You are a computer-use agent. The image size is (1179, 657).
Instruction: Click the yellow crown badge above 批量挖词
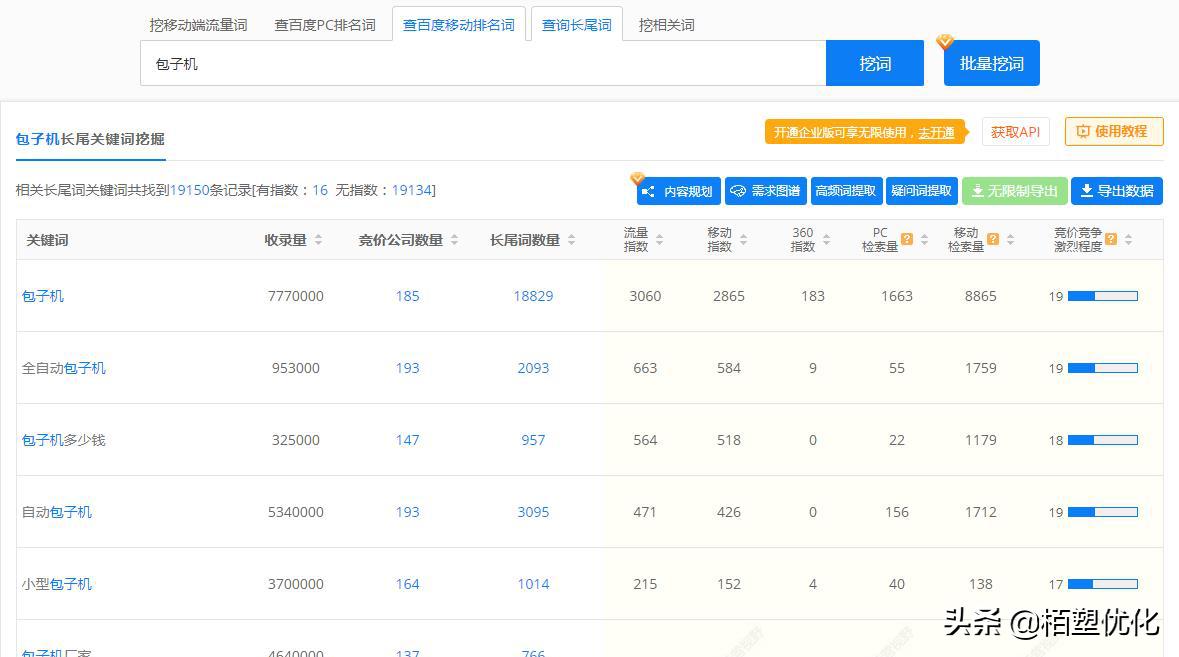tap(944, 41)
